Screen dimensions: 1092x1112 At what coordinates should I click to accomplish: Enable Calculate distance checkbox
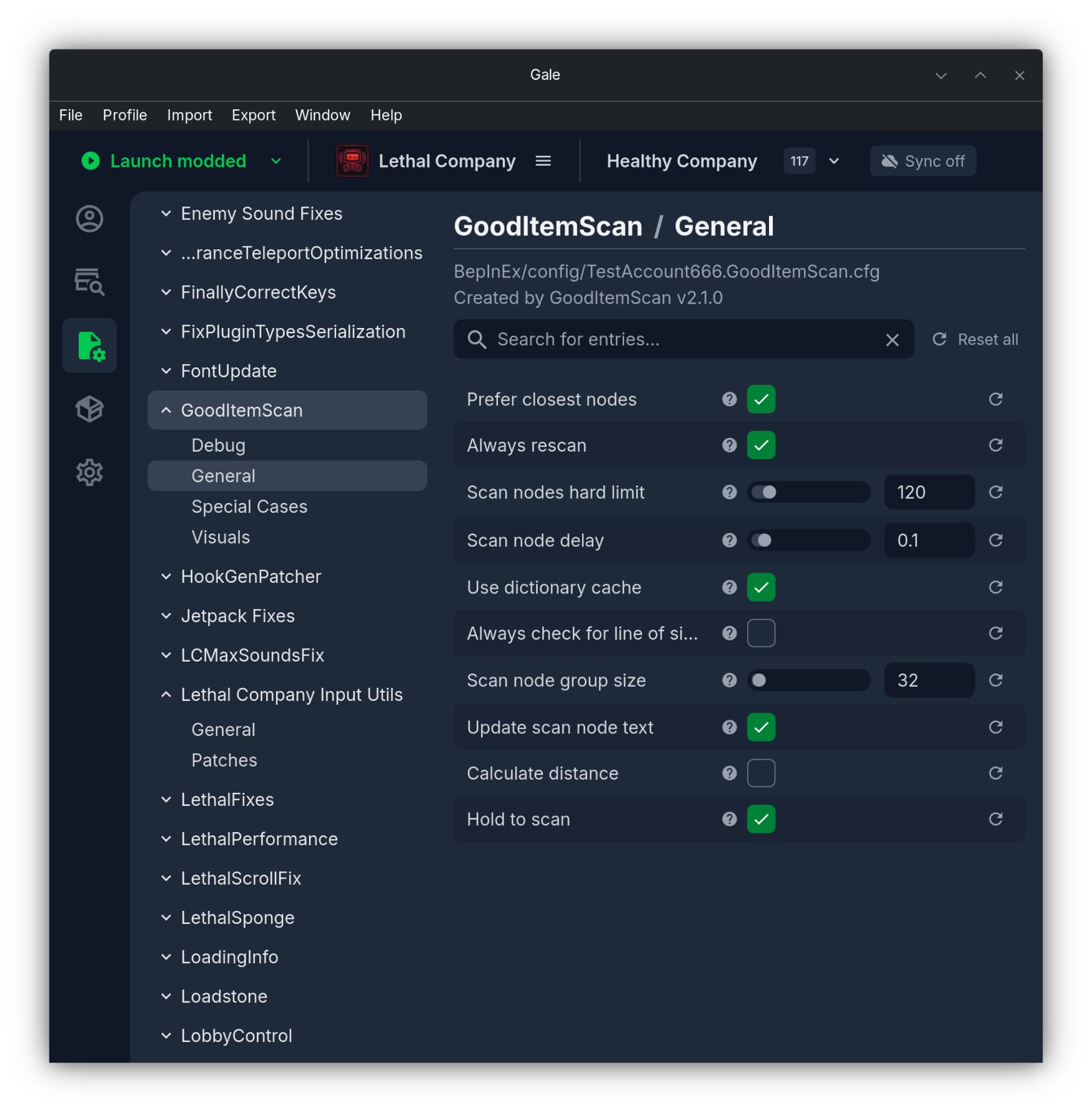(761, 773)
